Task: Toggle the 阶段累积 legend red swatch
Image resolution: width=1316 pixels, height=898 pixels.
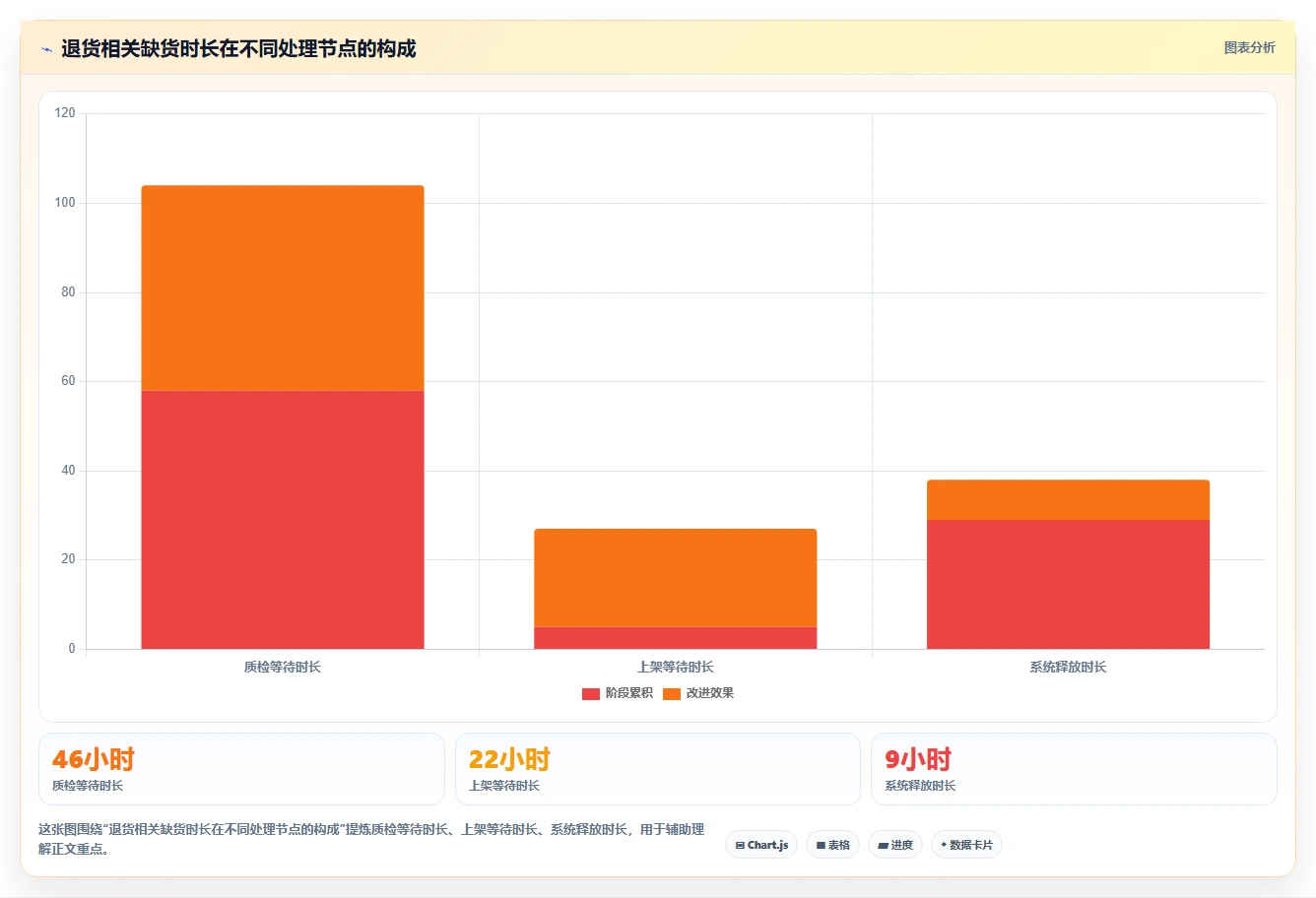Action: [x=591, y=693]
